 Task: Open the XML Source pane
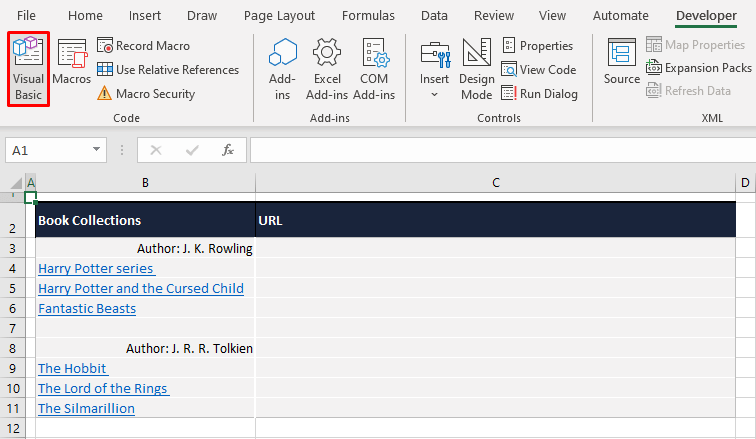point(622,62)
